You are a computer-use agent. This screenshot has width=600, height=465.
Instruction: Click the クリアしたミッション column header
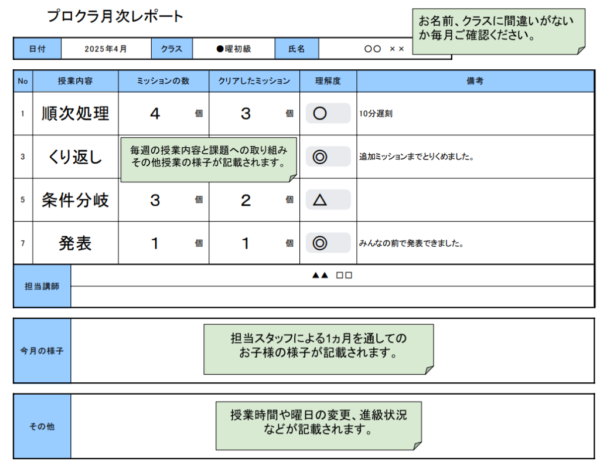pyautogui.click(x=253, y=80)
